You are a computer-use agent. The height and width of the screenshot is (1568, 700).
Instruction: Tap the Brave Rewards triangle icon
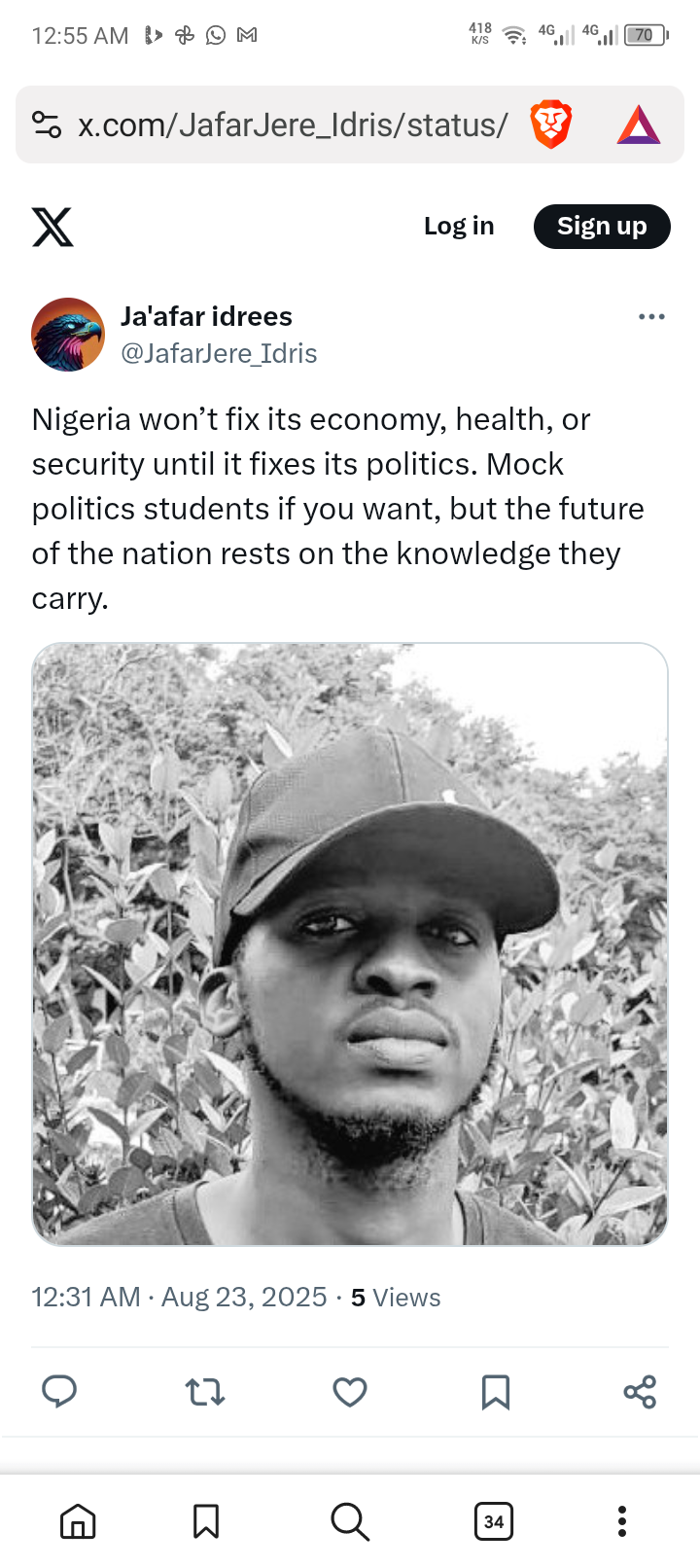coord(639,125)
